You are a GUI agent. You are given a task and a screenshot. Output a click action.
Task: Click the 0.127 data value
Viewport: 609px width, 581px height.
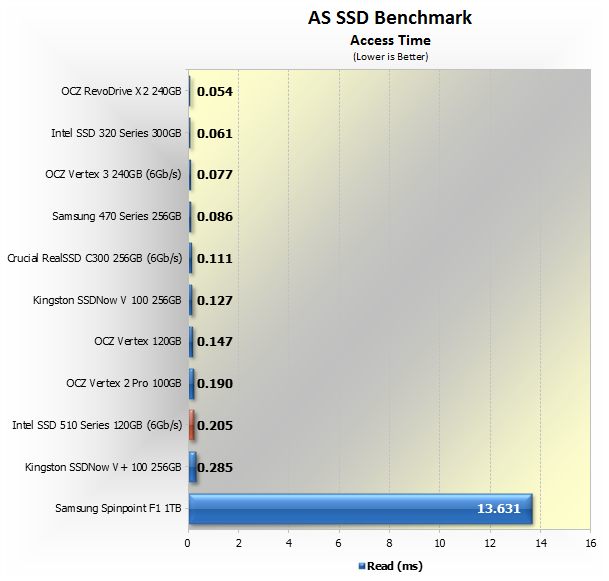click(x=215, y=301)
